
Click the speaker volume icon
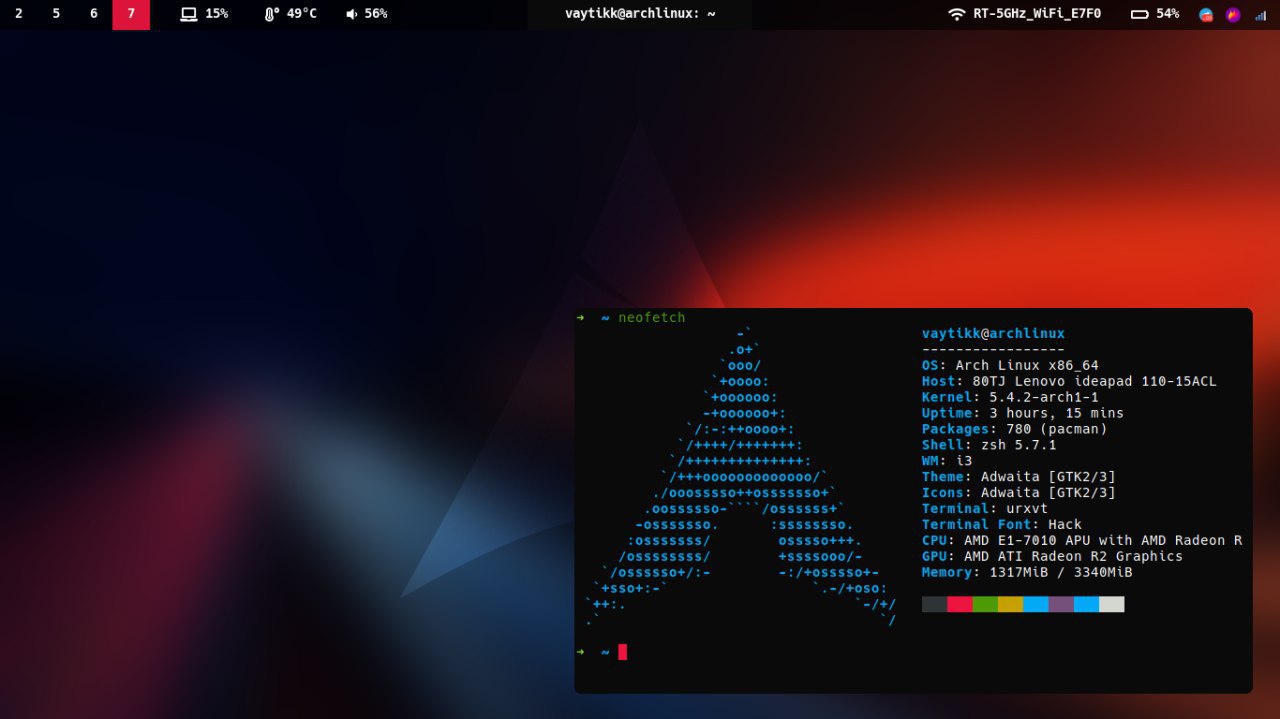point(352,14)
